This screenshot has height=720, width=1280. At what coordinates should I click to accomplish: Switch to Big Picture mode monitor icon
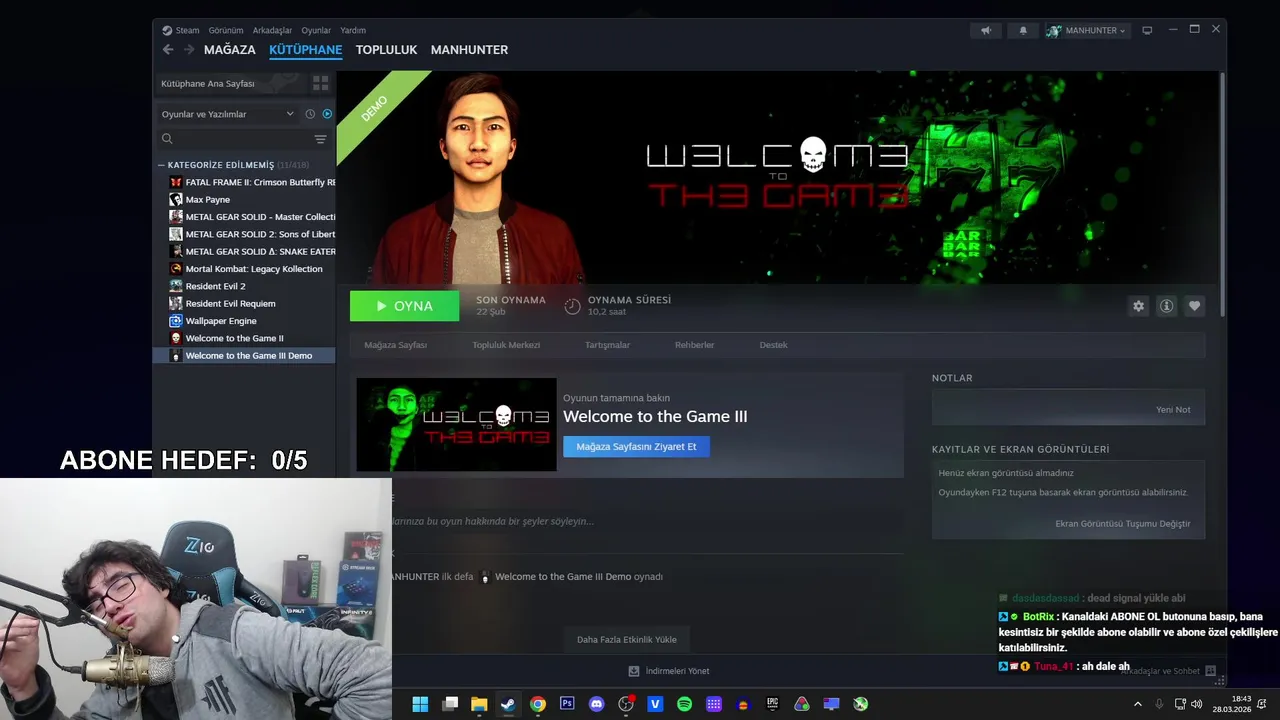[1147, 31]
